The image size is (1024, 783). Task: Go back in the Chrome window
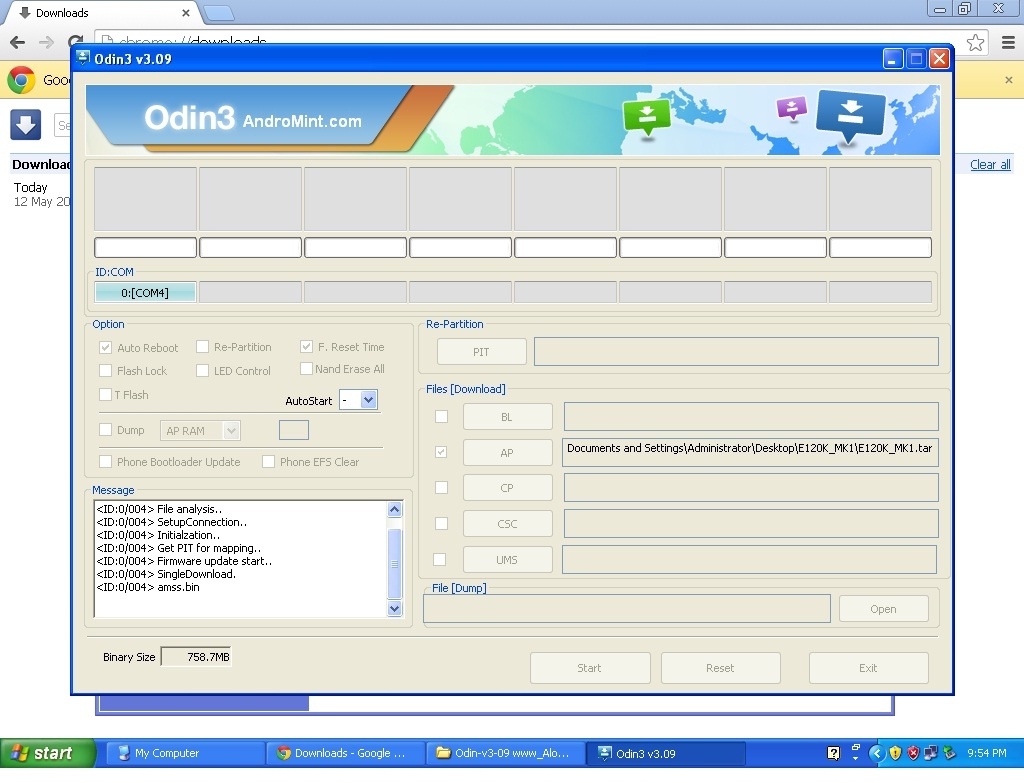click(x=18, y=42)
